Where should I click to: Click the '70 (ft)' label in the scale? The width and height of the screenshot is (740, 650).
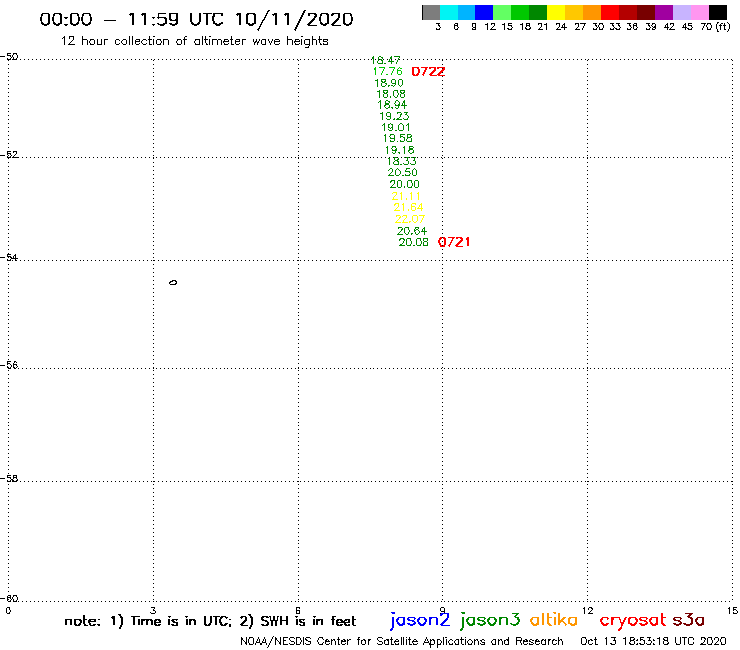[715, 27]
